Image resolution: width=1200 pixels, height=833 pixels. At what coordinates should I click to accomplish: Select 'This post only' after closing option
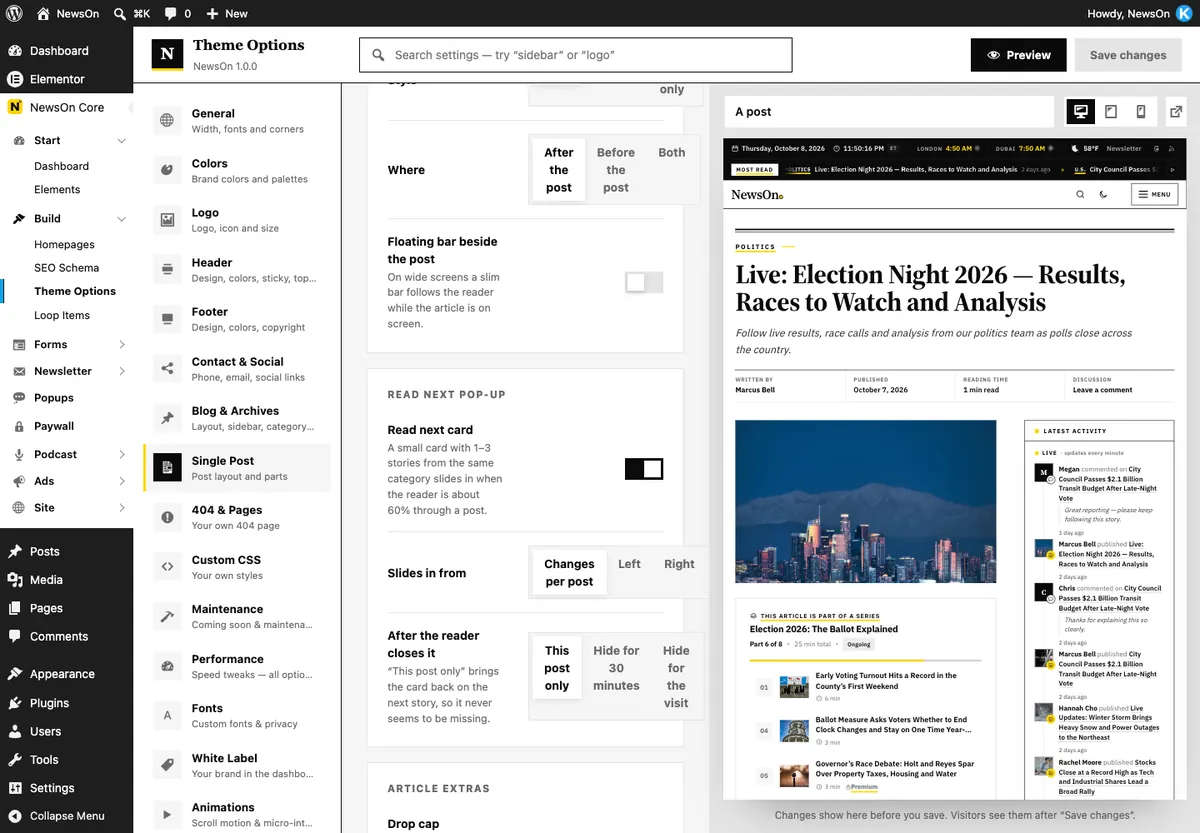point(557,668)
